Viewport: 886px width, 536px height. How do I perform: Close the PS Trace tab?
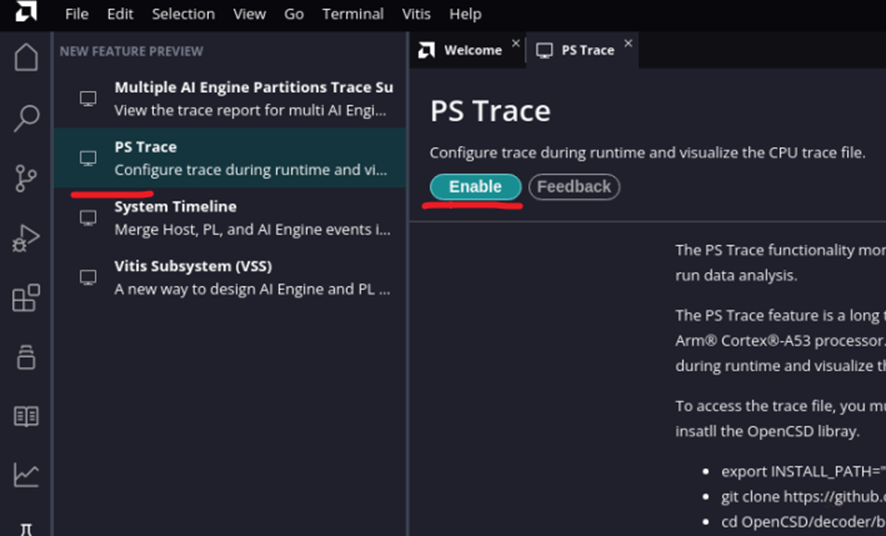pyautogui.click(x=628, y=44)
